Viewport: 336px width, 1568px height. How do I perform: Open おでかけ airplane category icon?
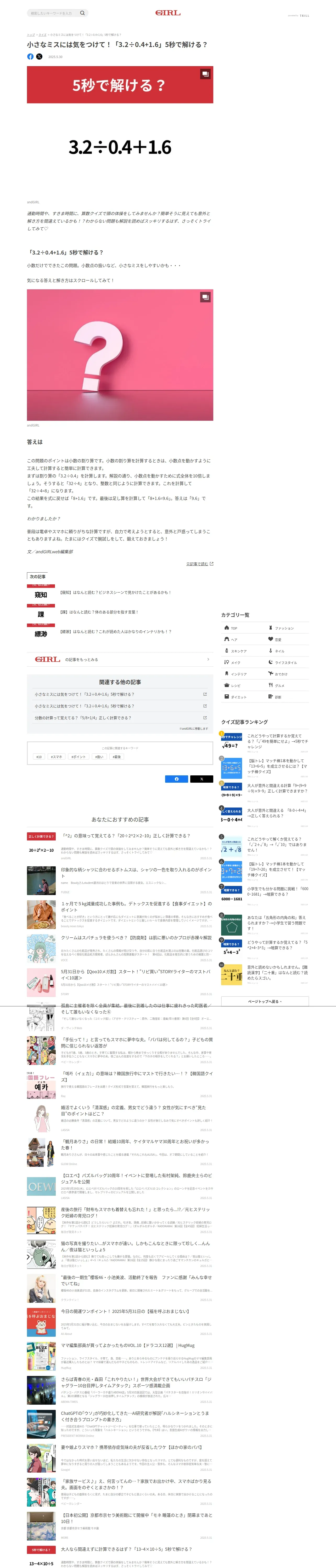(271, 674)
